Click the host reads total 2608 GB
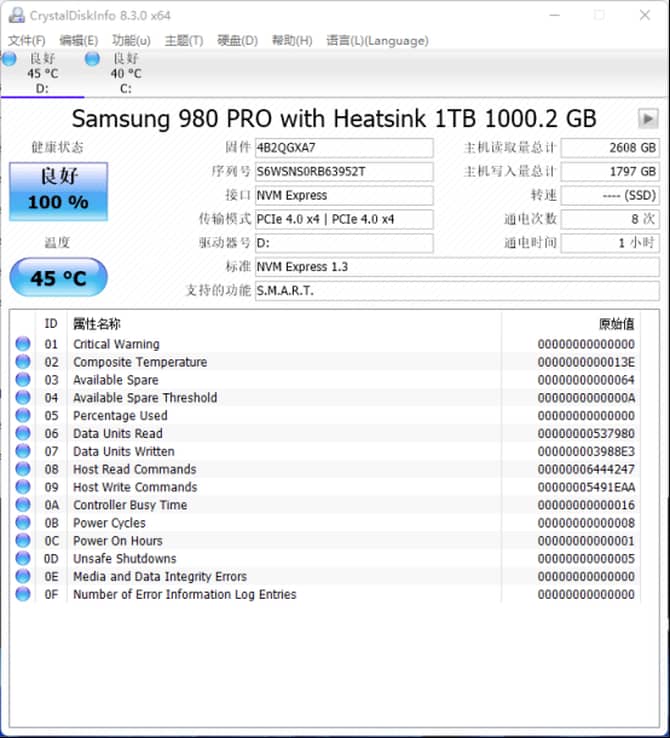This screenshot has width=670, height=738. (x=610, y=148)
